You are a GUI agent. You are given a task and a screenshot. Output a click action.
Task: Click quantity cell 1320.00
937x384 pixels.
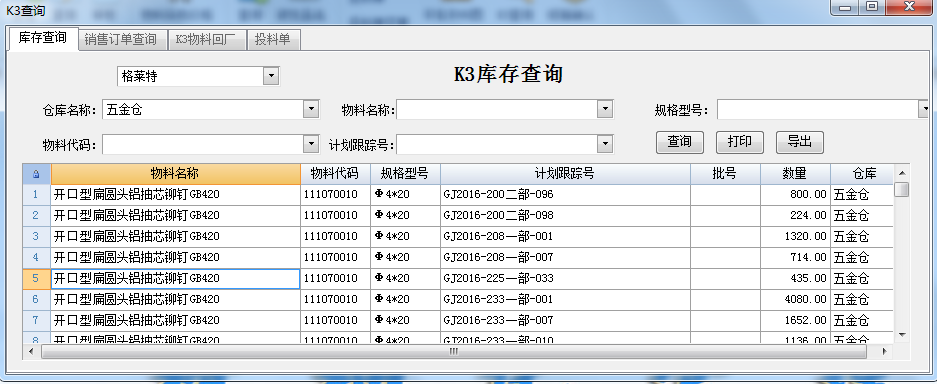pos(795,236)
